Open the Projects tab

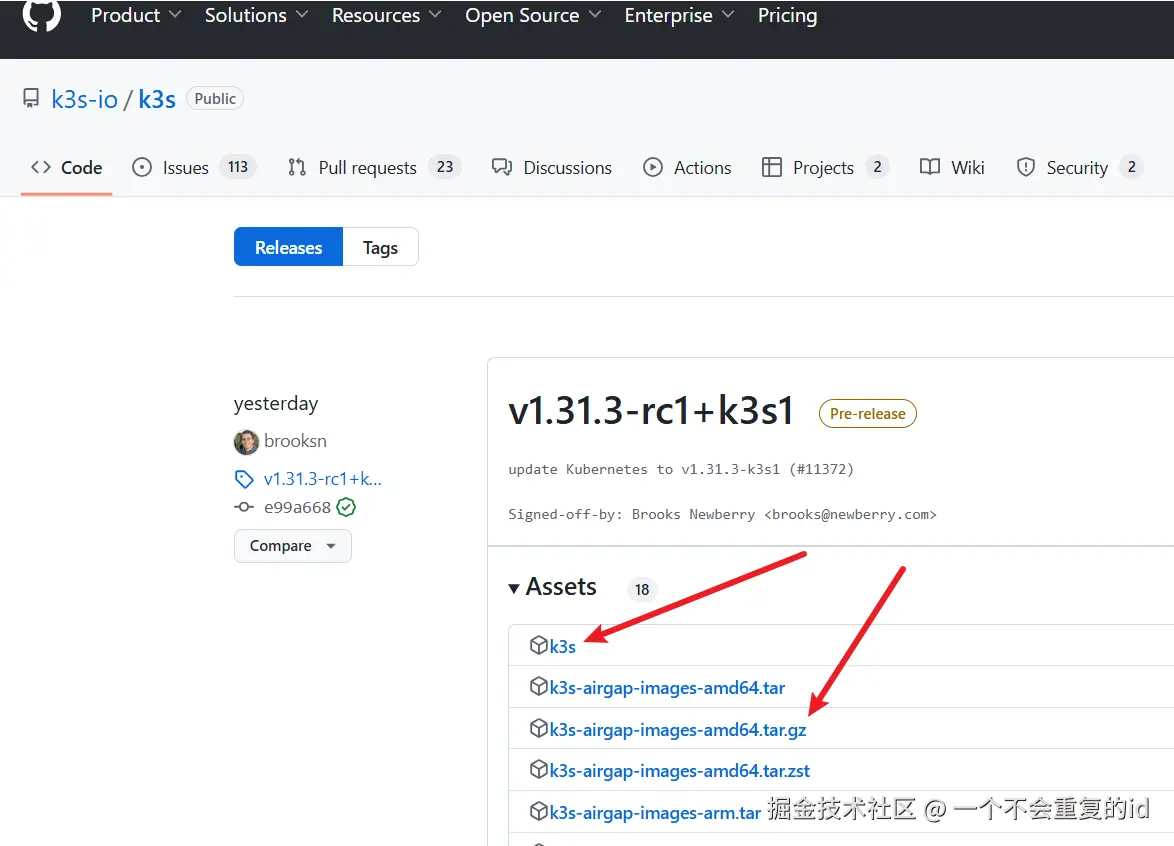pos(825,168)
